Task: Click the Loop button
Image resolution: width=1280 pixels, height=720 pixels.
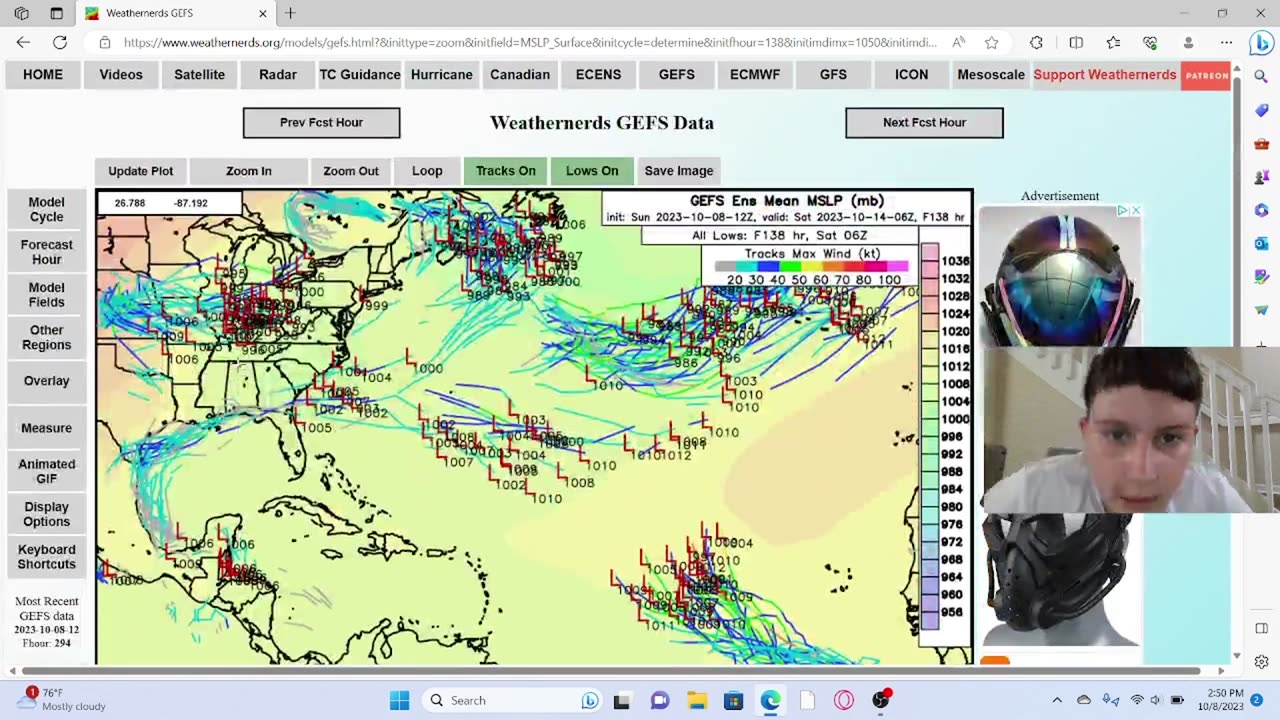Action: [427, 171]
